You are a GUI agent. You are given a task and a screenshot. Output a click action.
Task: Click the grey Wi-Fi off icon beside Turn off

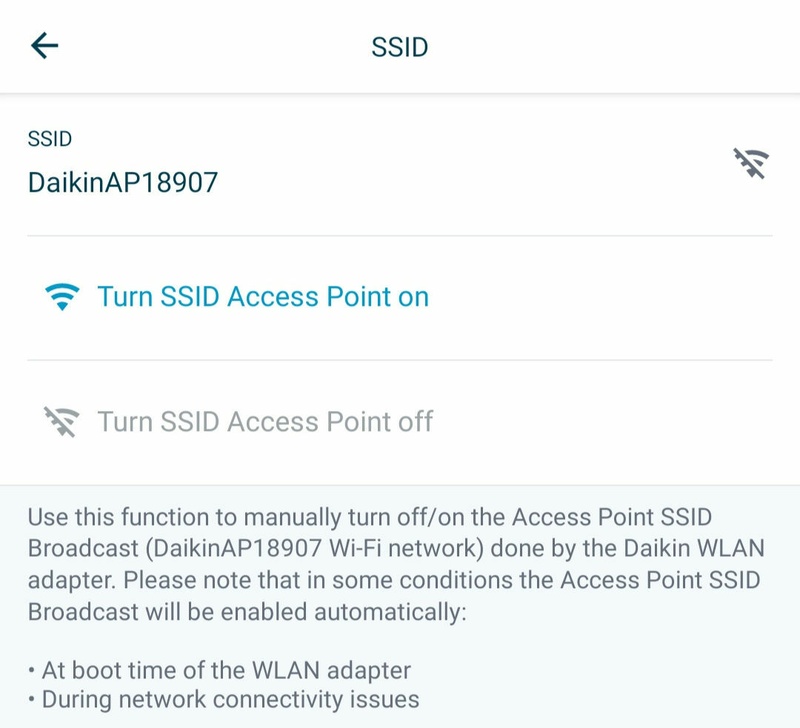pyautogui.click(x=62, y=421)
